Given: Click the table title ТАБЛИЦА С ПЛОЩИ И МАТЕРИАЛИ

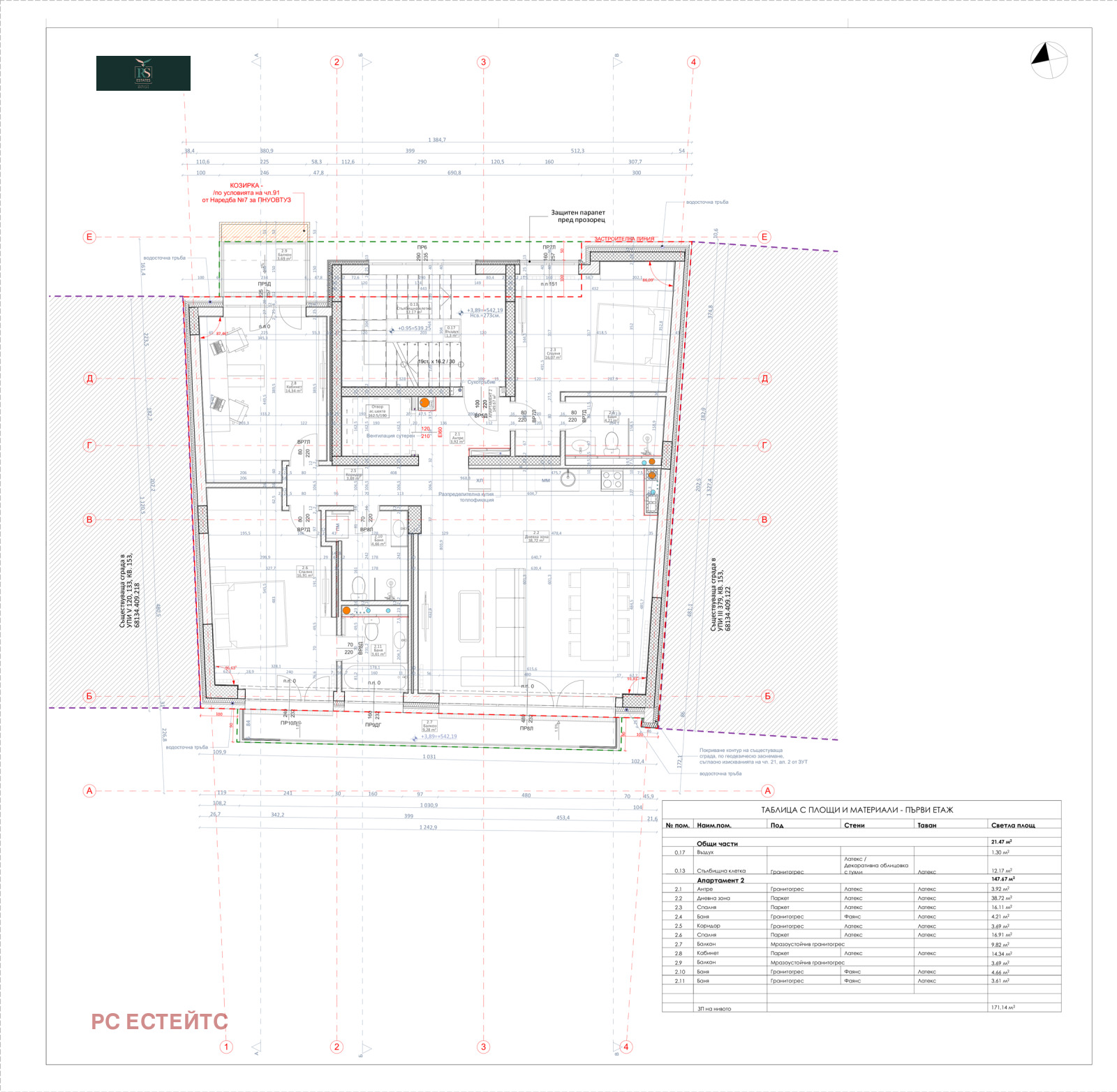Looking at the screenshot, I should click(x=857, y=810).
